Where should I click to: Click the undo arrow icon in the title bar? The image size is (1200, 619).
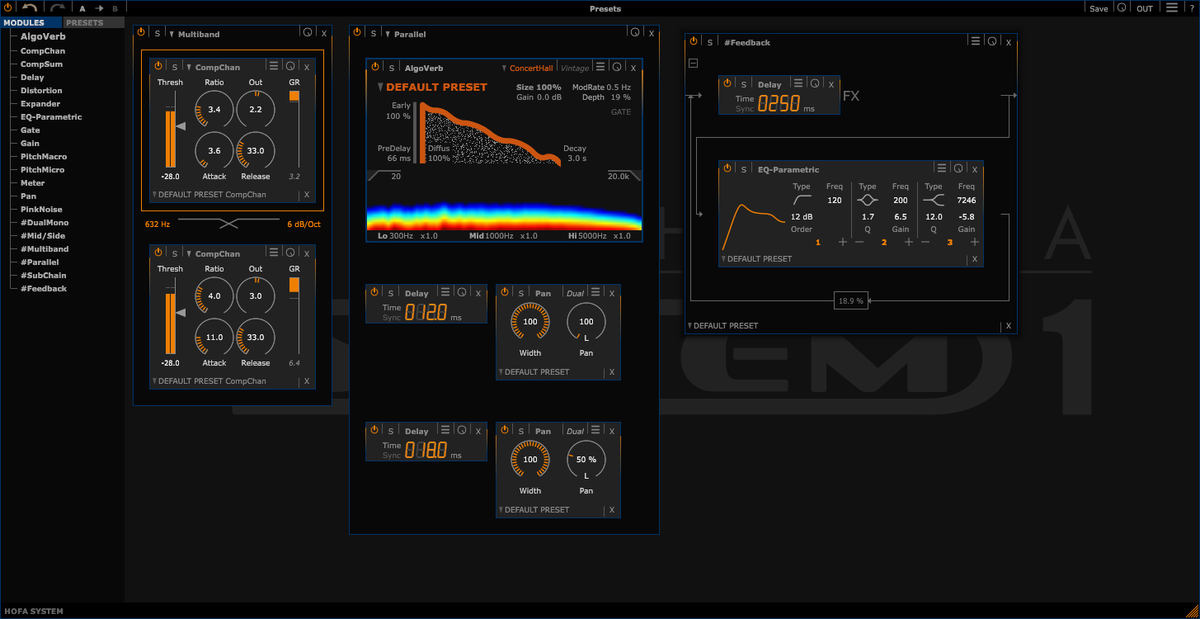(x=29, y=7)
